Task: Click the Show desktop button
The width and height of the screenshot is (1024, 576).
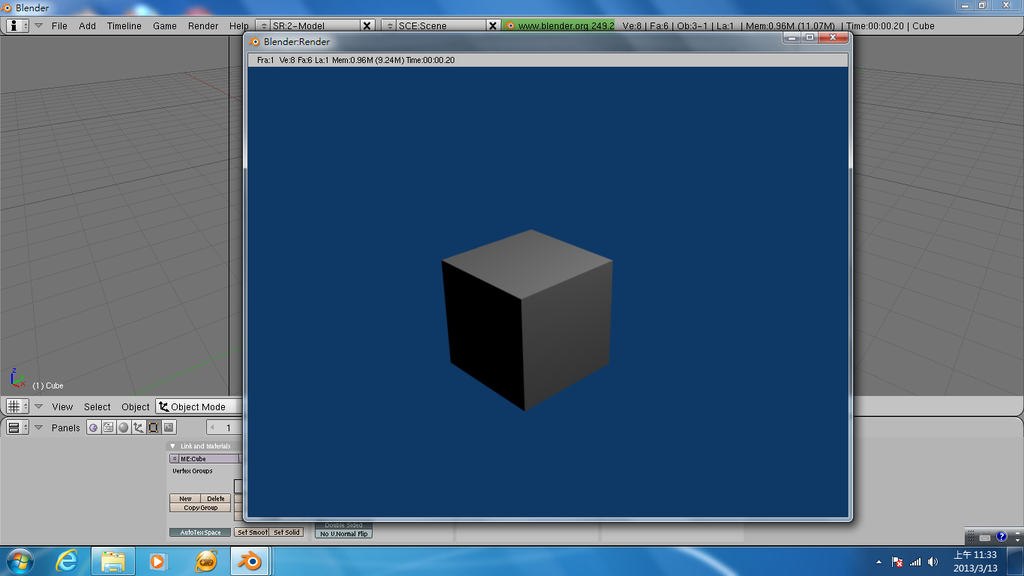Action: tap(1016, 562)
